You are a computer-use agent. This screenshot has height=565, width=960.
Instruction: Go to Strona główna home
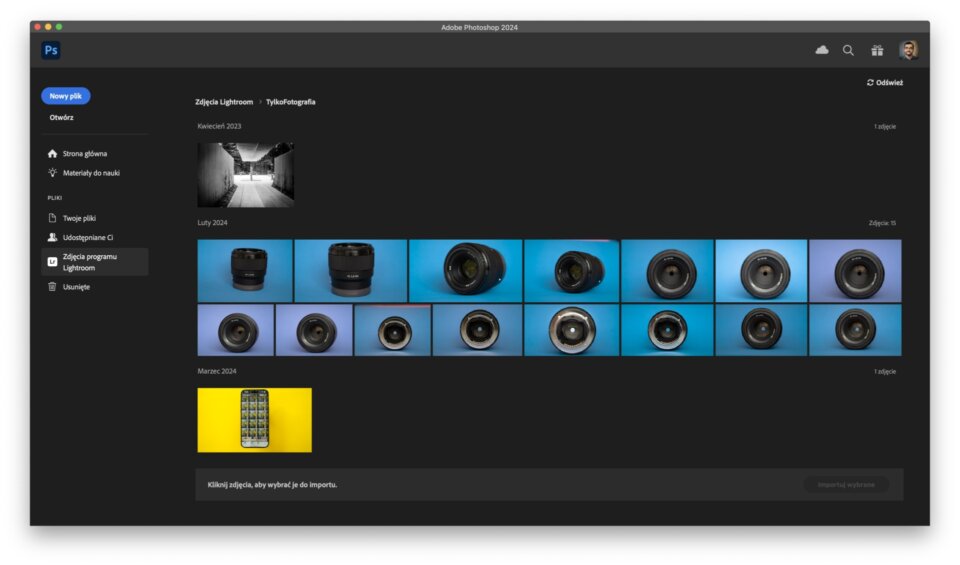[x=84, y=154]
